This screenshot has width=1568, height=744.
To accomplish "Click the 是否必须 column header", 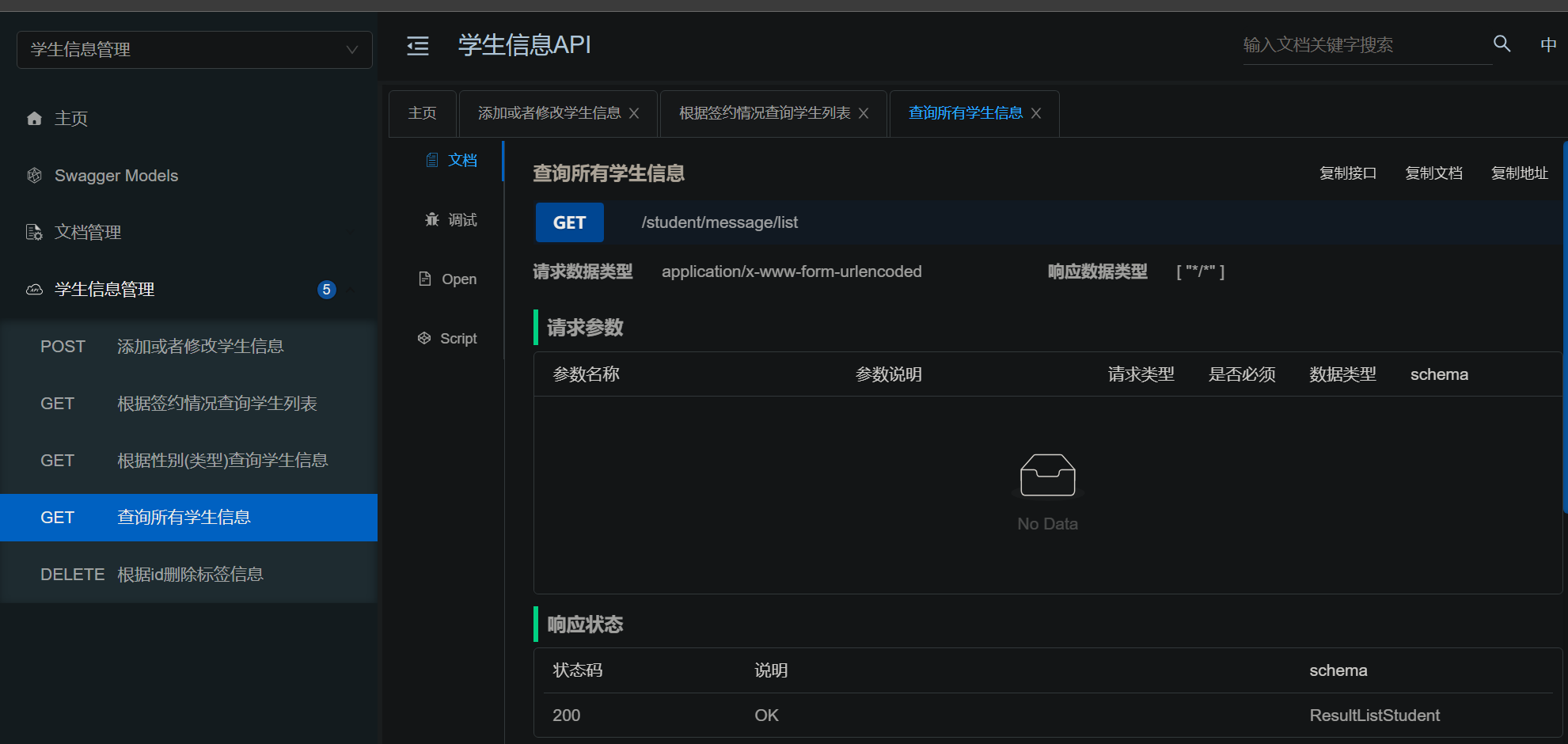I will [x=1242, y=374].
